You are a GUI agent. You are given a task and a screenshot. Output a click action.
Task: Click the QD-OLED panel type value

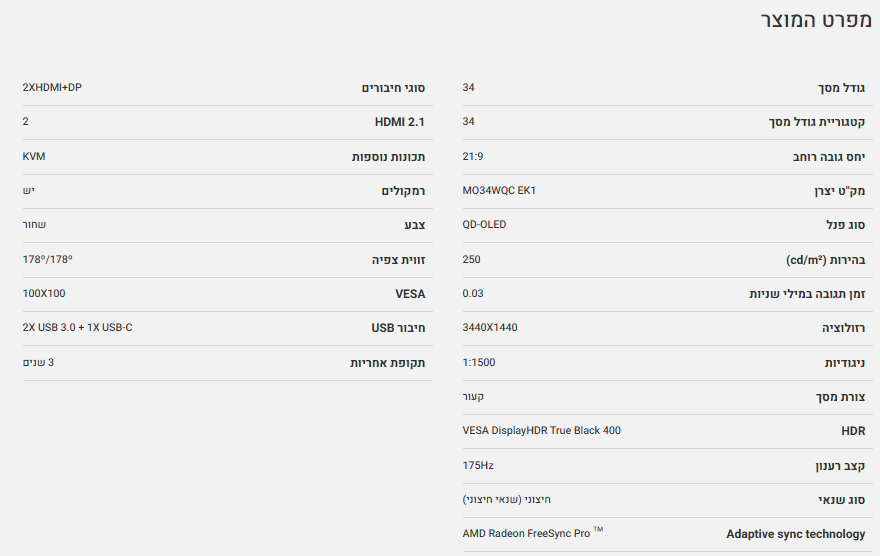click(x=484, y=225)
